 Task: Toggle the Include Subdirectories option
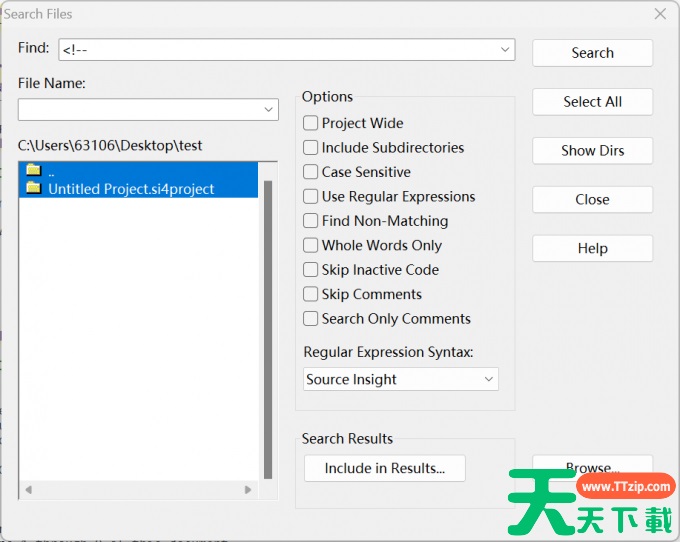(x=311, y=148)
